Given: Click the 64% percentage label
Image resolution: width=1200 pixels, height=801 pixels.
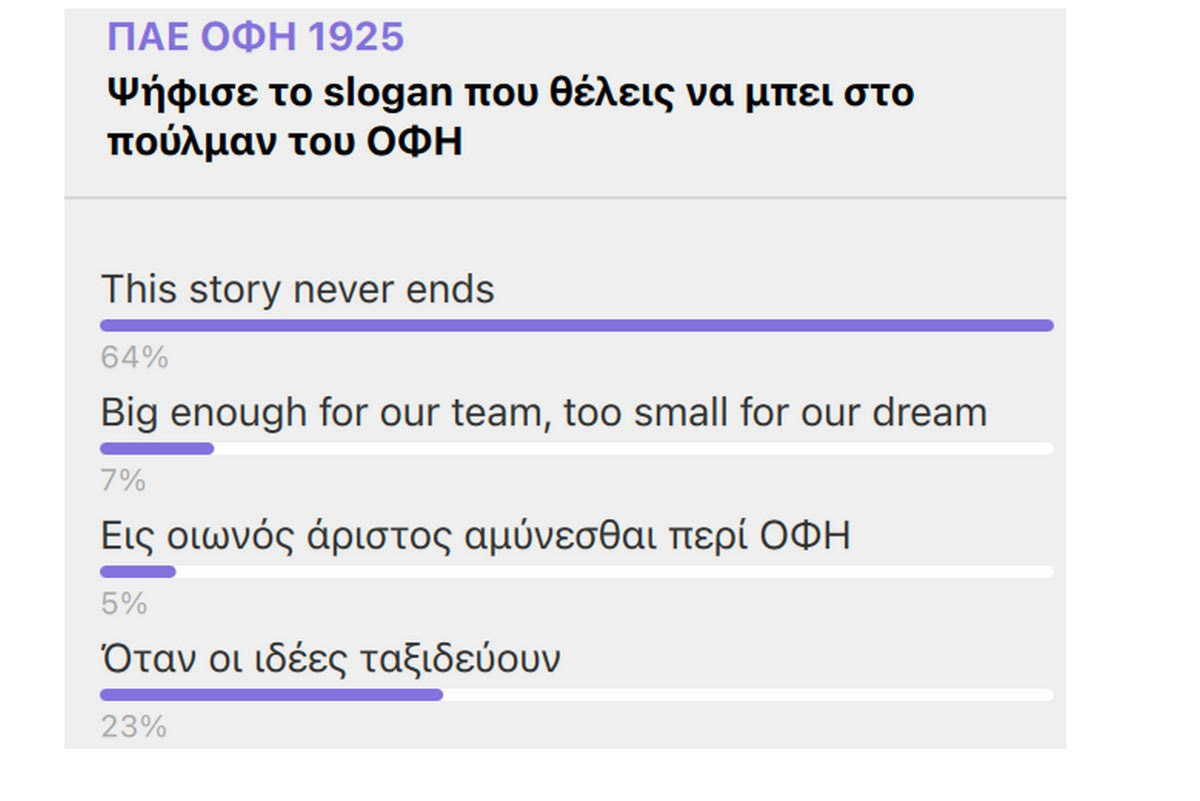Looking at the screenshot, I should (134, 357).
